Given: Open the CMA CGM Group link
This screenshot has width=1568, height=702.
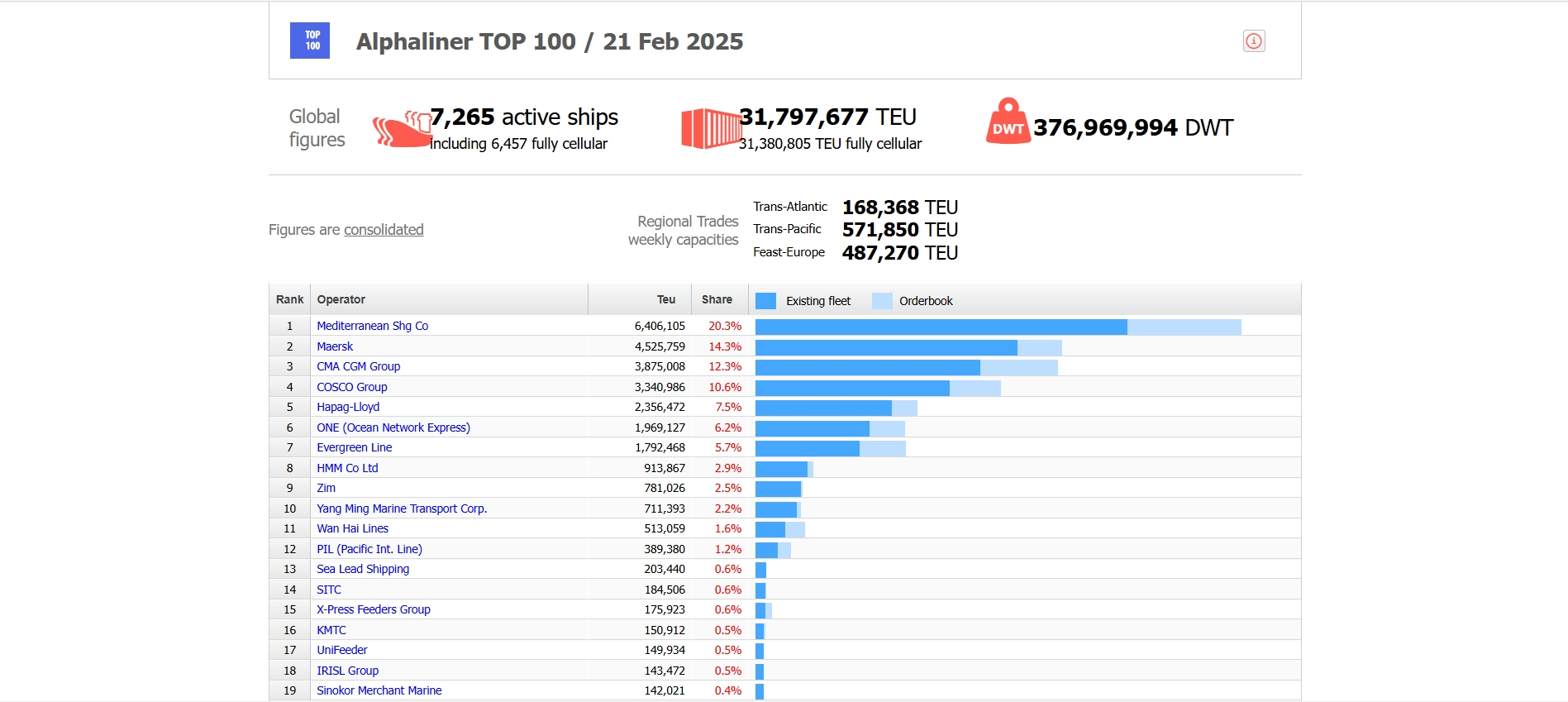Looking at the screenshot, I should [359, 366].
